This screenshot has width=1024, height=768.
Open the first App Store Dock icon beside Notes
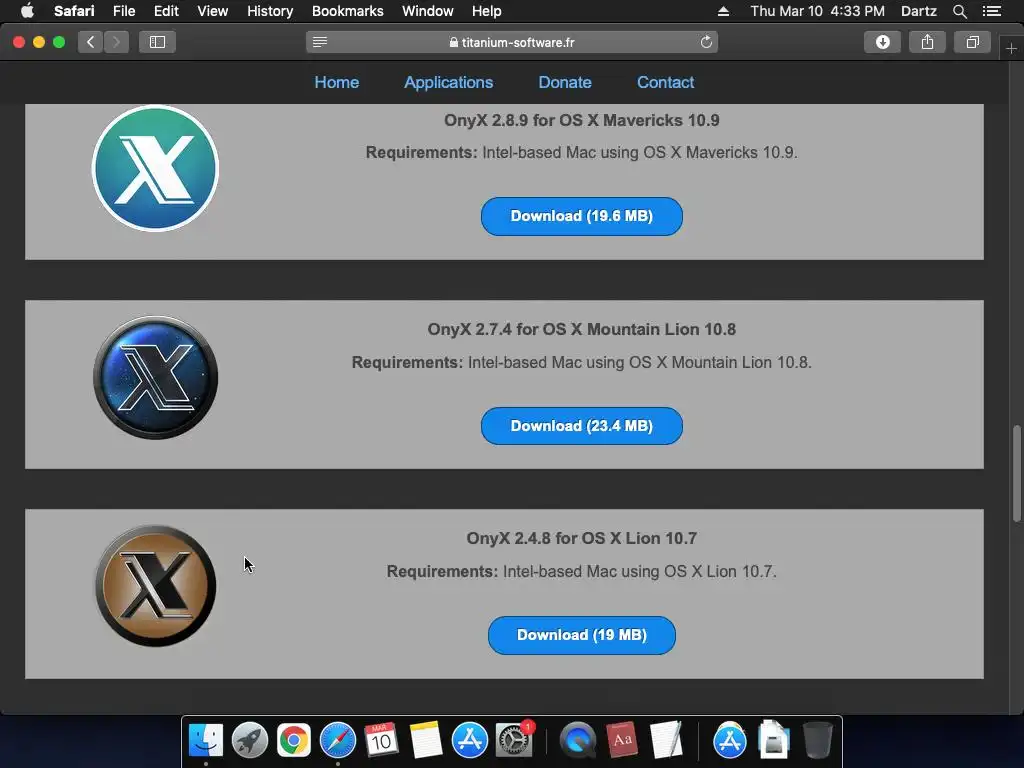pyautogui.click(x=470, y=740)
